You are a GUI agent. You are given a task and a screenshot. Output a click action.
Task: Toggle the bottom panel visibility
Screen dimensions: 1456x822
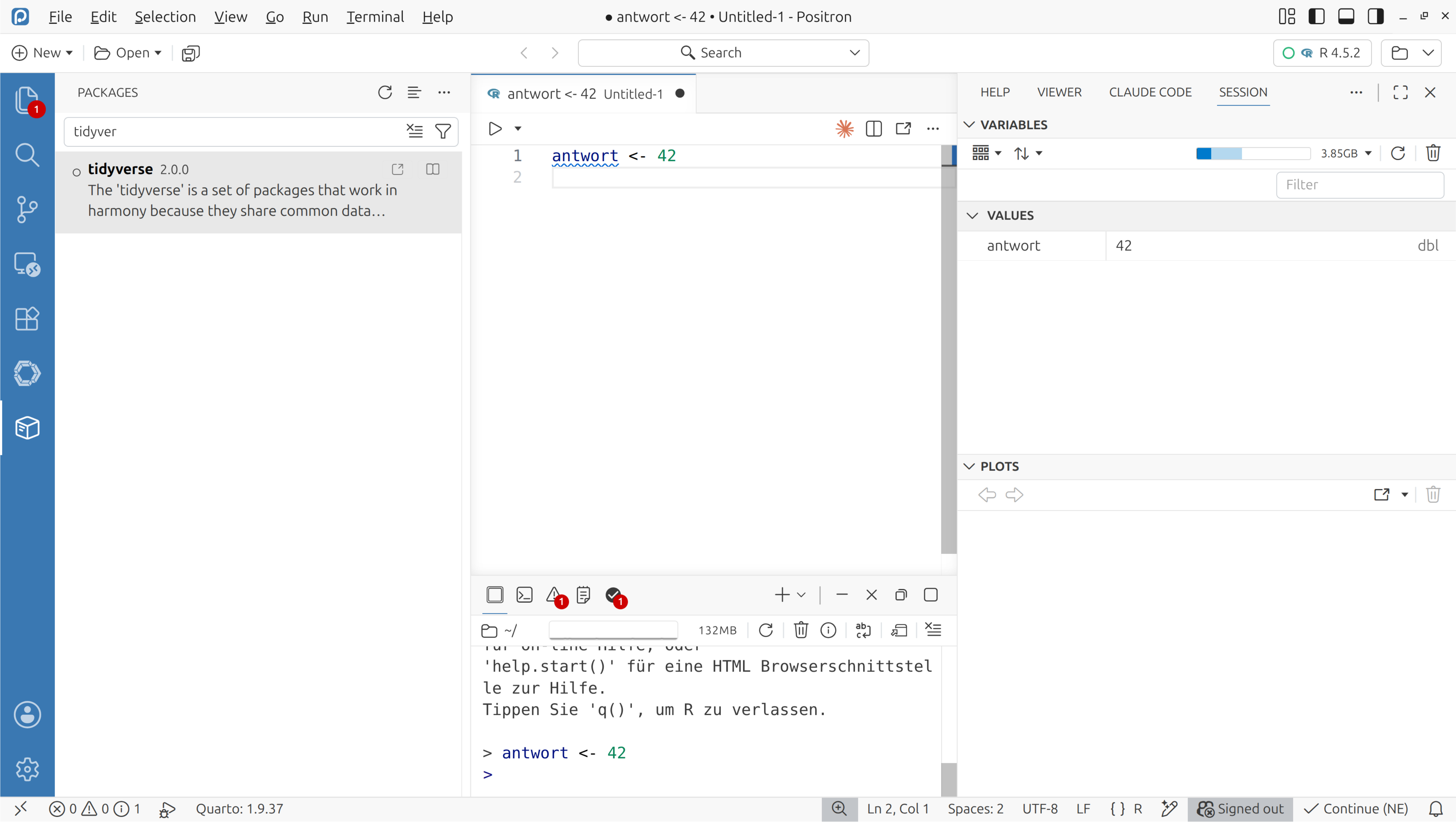1346,16
